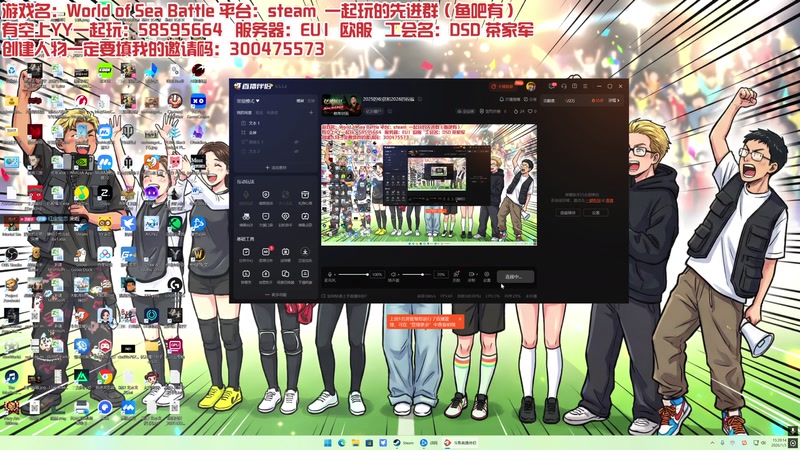800x450 pixels.
Task: Select the 文本 1 source row
Action: [x=276, y=123]
